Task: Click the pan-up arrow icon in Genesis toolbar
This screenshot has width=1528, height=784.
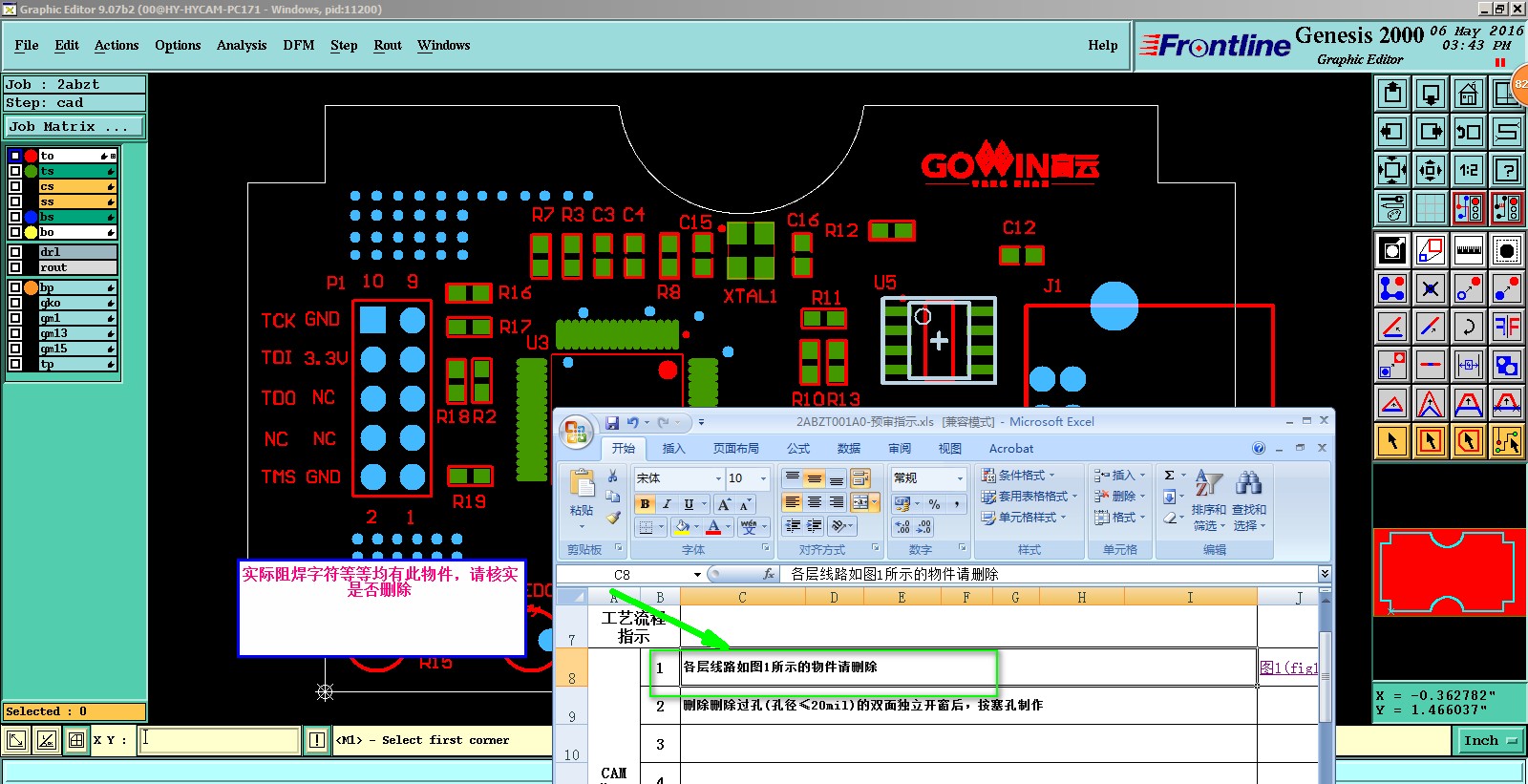Action: [x=1392, y=94]
